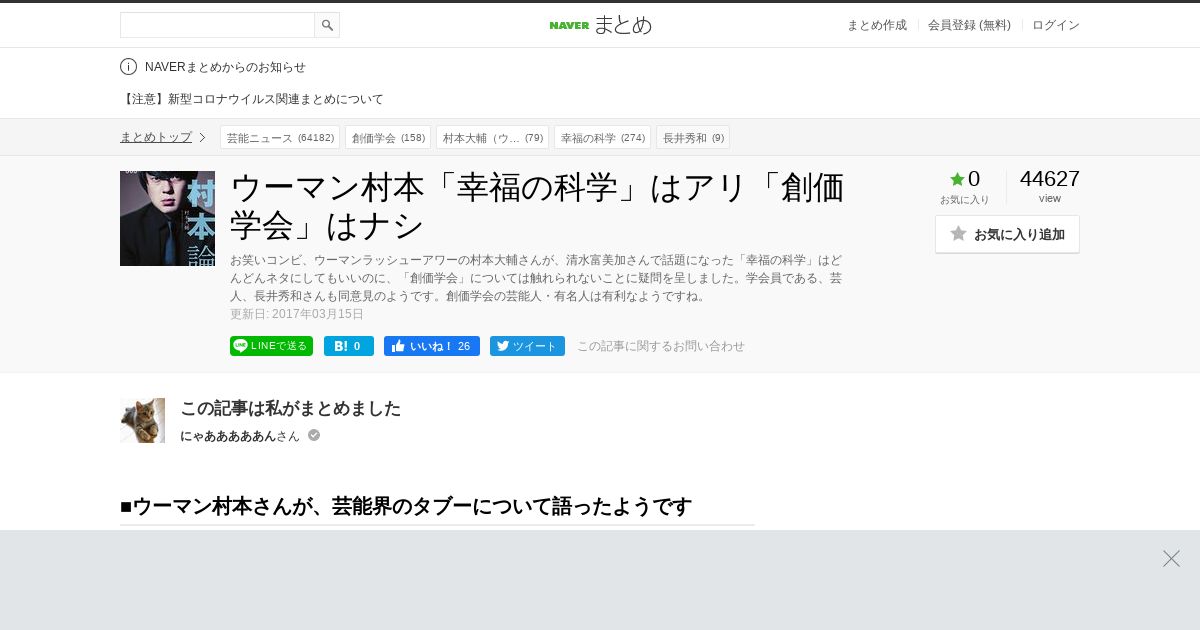
Task: Click the 44627 view count
Action: pyautogui.click(x=1050, y=179)
